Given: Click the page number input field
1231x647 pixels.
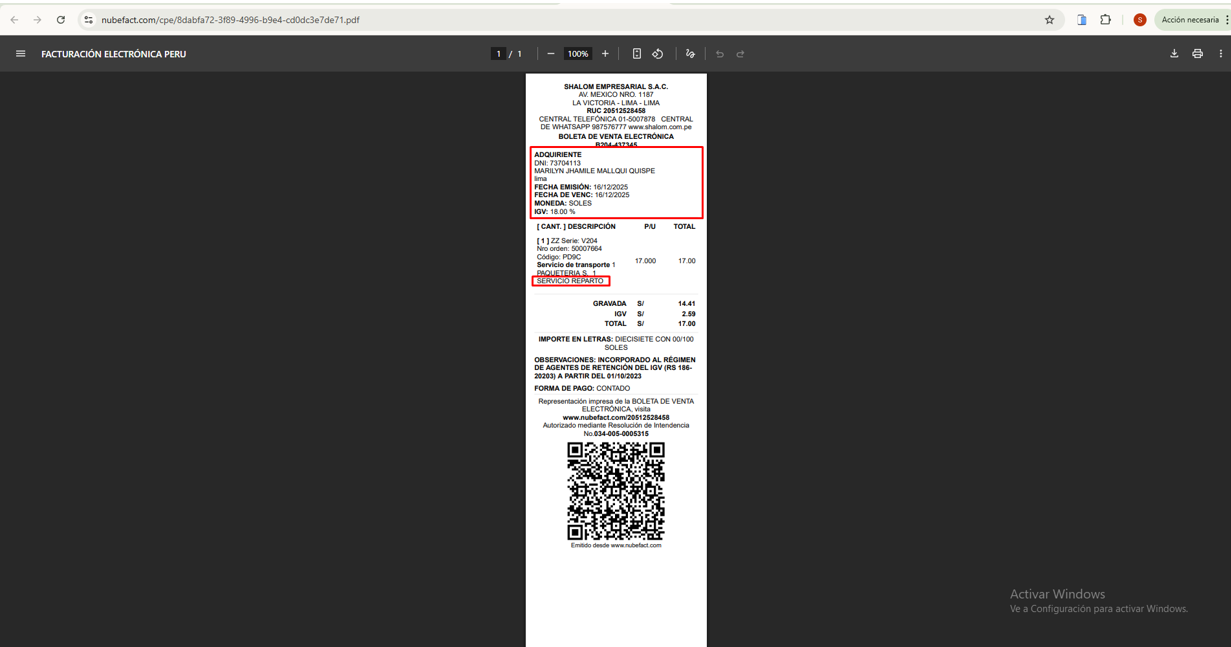Looking at the screenshot, I should point(498,54).
